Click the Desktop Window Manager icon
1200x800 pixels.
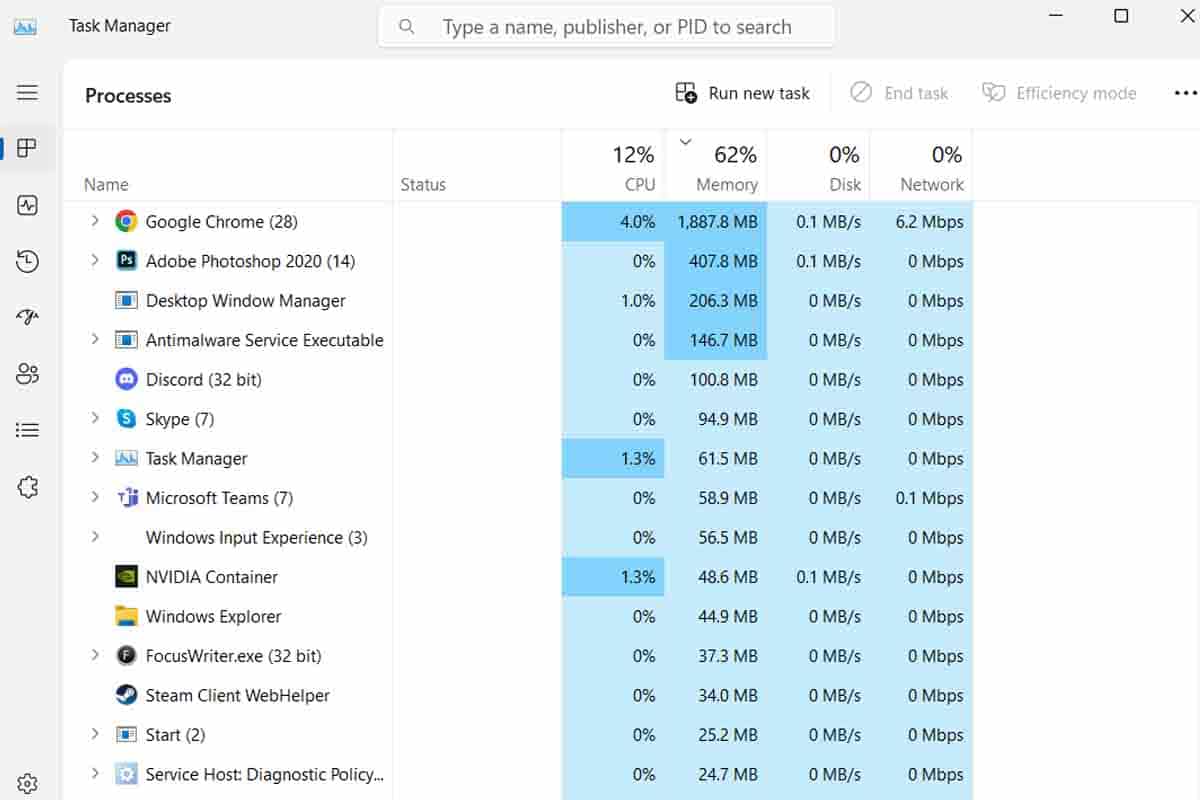126,300
